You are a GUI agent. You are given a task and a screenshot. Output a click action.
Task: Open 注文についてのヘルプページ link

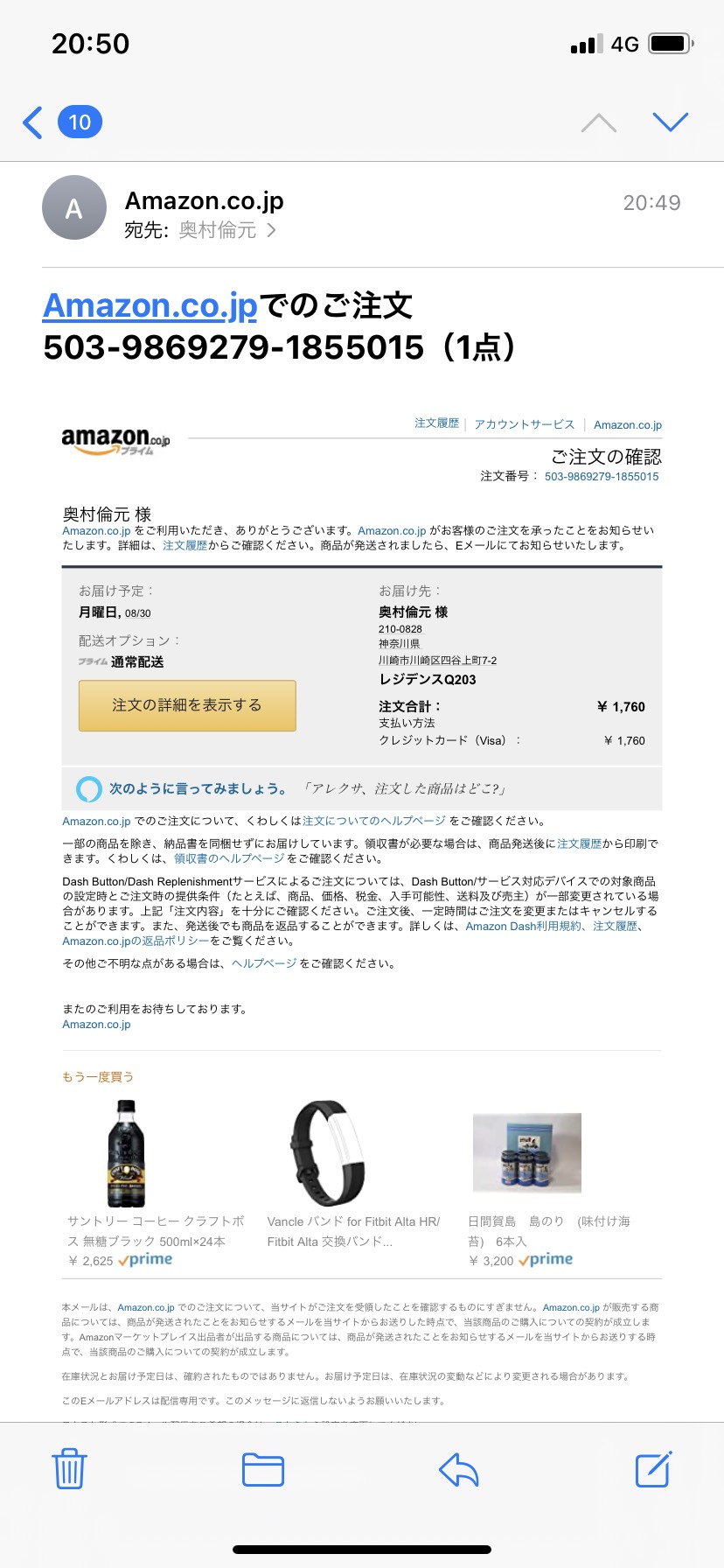(374, 821)
